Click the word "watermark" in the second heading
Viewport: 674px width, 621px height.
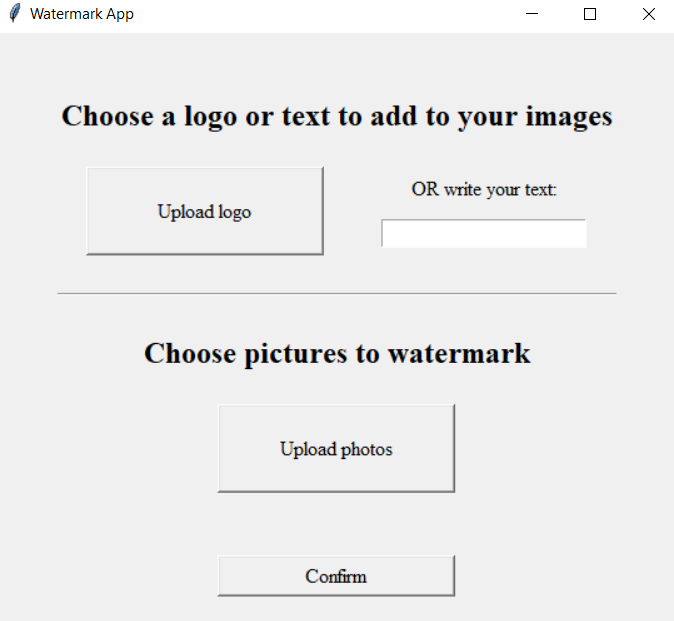[x=459, y=354]
